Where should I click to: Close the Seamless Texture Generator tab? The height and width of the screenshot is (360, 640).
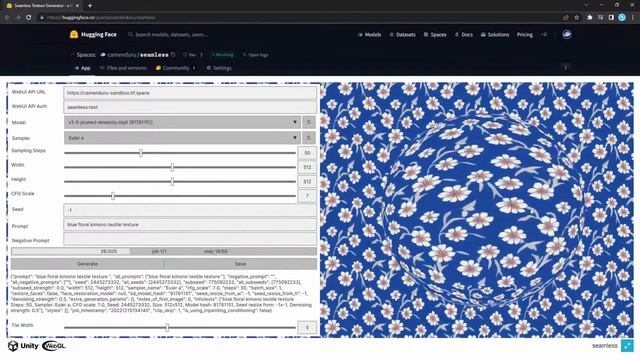click(x=77, y=6)
